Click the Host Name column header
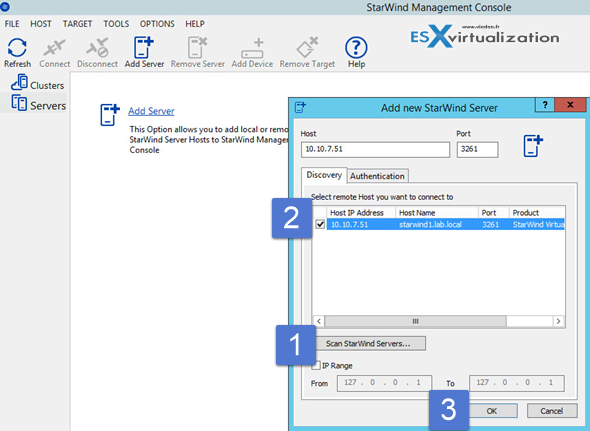Image resolution: width=590 pixels, height=431 pixels. click(436, 213)
